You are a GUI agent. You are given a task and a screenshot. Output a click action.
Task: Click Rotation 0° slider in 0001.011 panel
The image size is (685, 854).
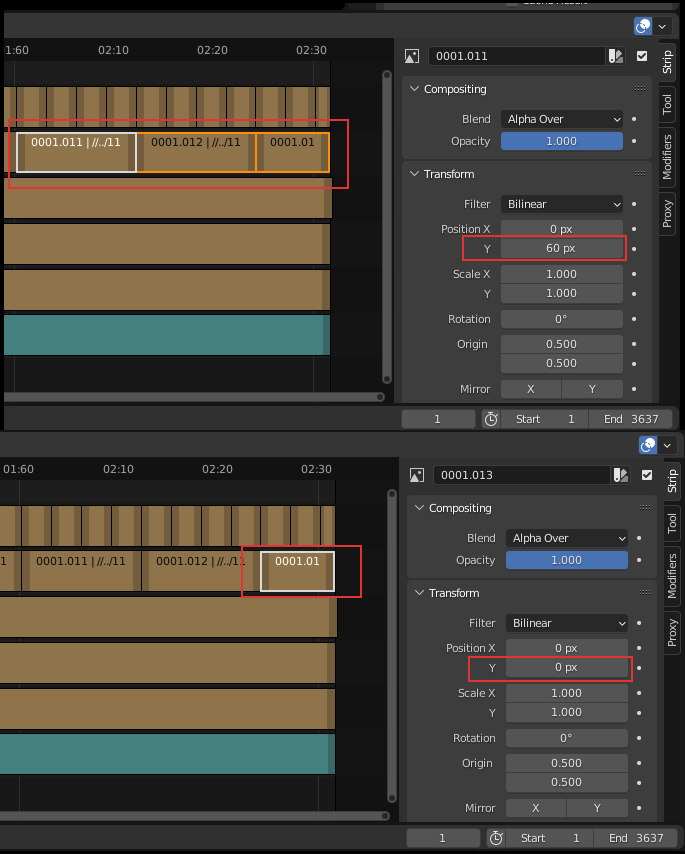click(x=561, y=319)
